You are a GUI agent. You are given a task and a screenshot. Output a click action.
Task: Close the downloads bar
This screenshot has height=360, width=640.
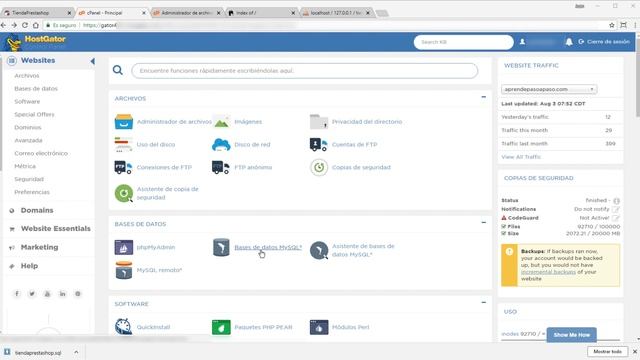pos(635,351)
